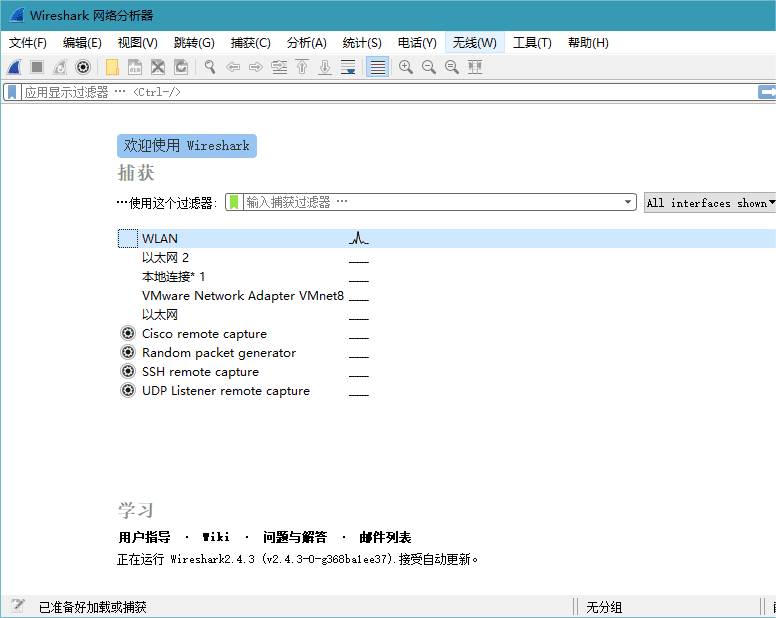Open the 无线(W) menu
Image resolution: width=776 pixels, height=618 pixels.
tap(475, 43)
